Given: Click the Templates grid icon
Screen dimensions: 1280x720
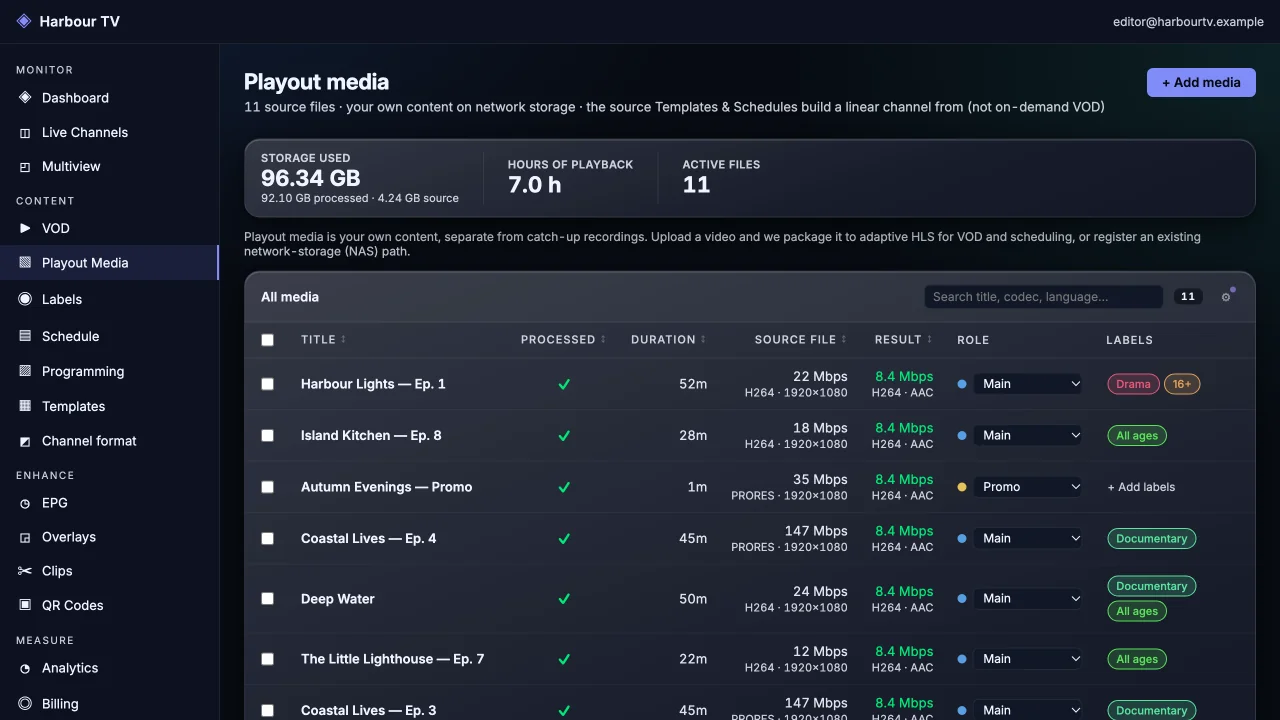Looking at the screenshot, I should point(25,406).
